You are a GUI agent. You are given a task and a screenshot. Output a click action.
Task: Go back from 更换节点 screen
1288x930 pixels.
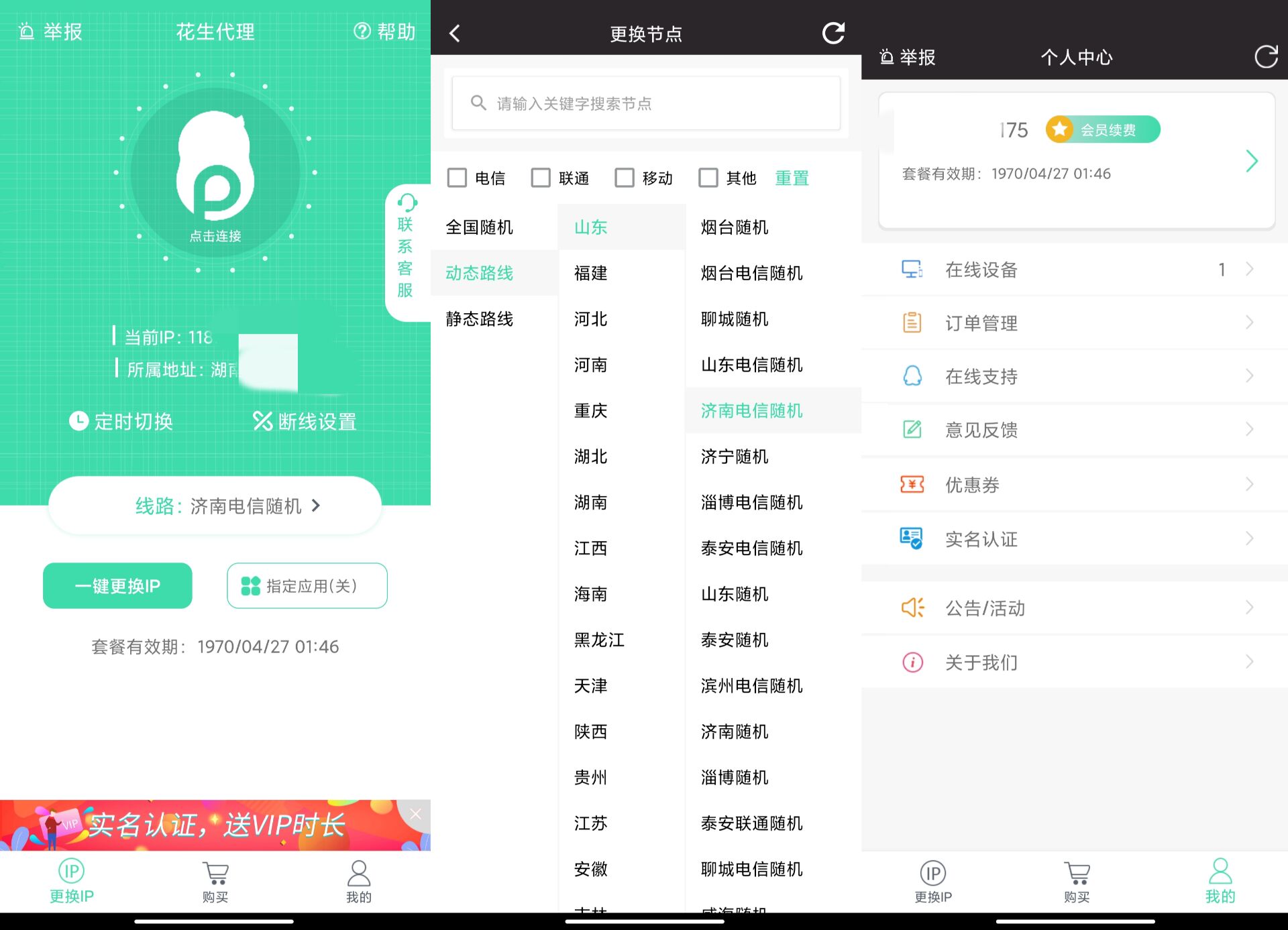455,33
